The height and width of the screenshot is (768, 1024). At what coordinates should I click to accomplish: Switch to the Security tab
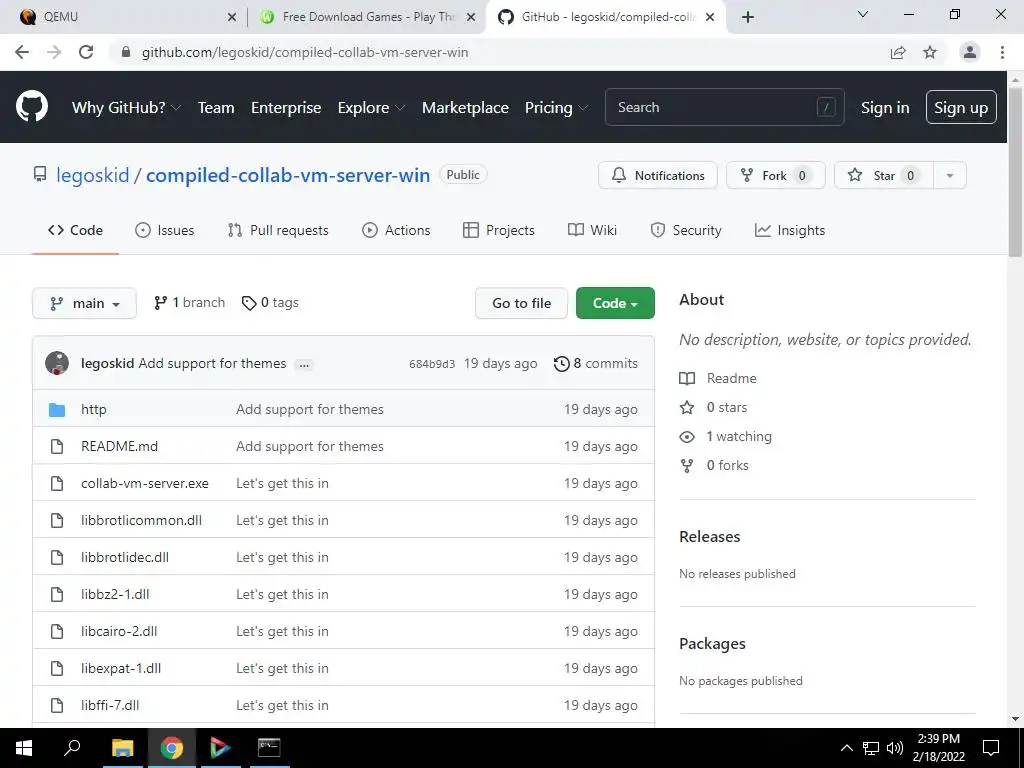point(686,230)
